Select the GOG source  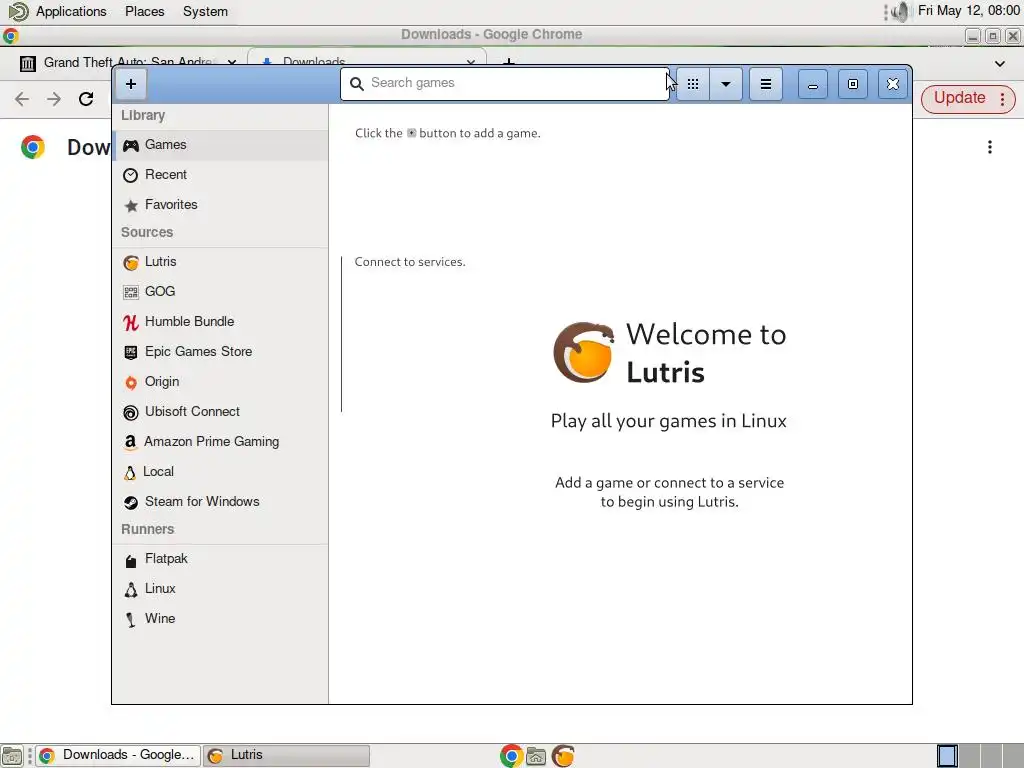(x=221, y=292)
